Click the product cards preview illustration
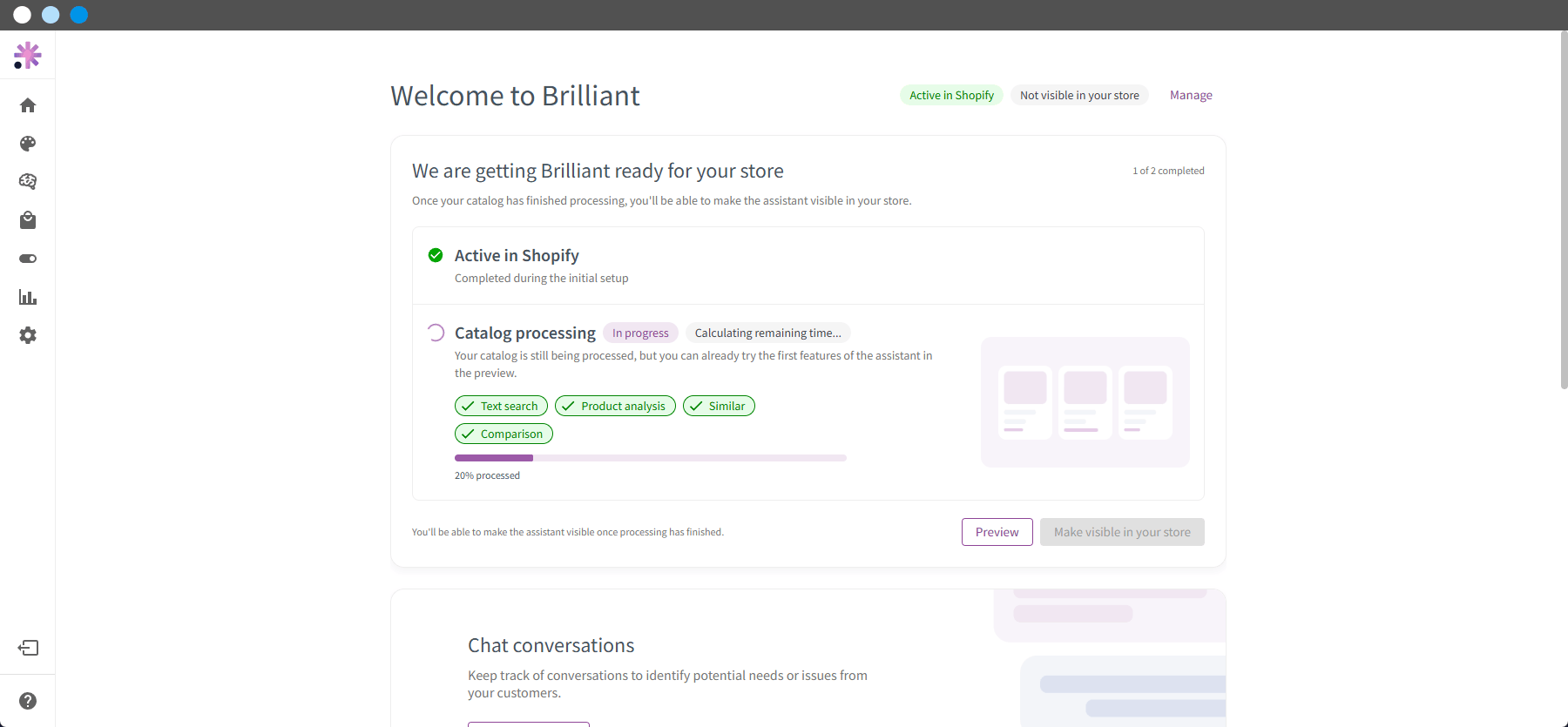This screenshot has width=1568, height=727. 1085,402
